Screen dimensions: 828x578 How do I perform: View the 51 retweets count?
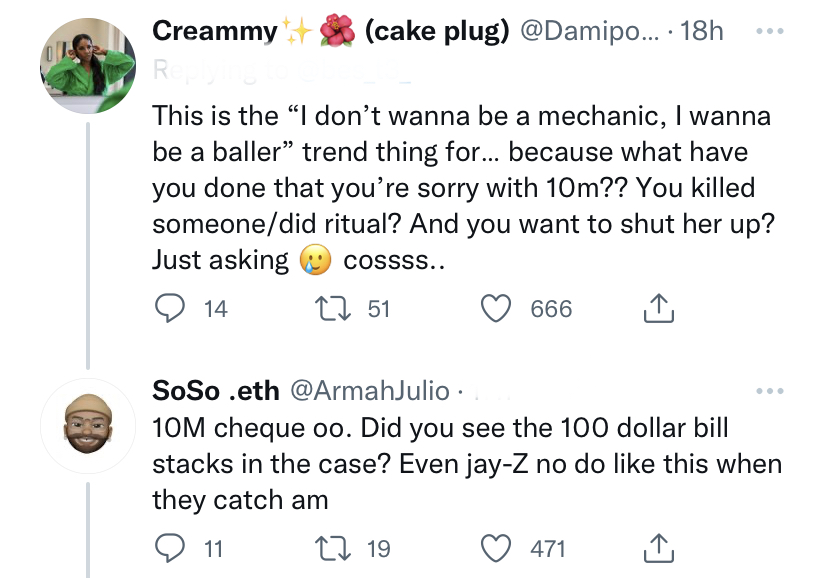378,309
